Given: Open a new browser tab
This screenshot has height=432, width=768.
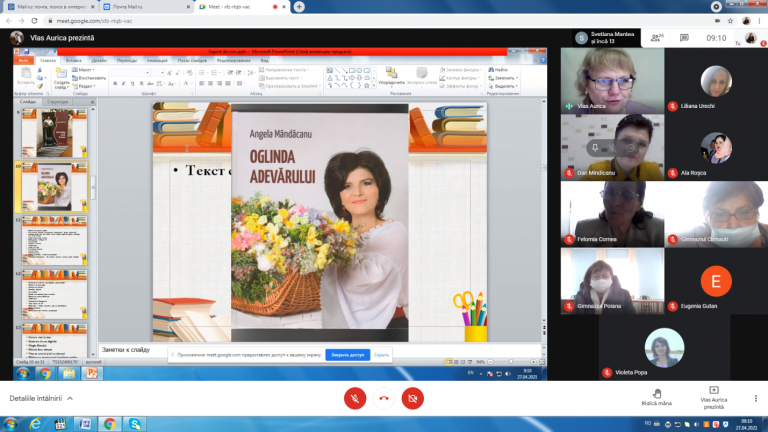Looking at the screenshot, I should tap(299, 6).
